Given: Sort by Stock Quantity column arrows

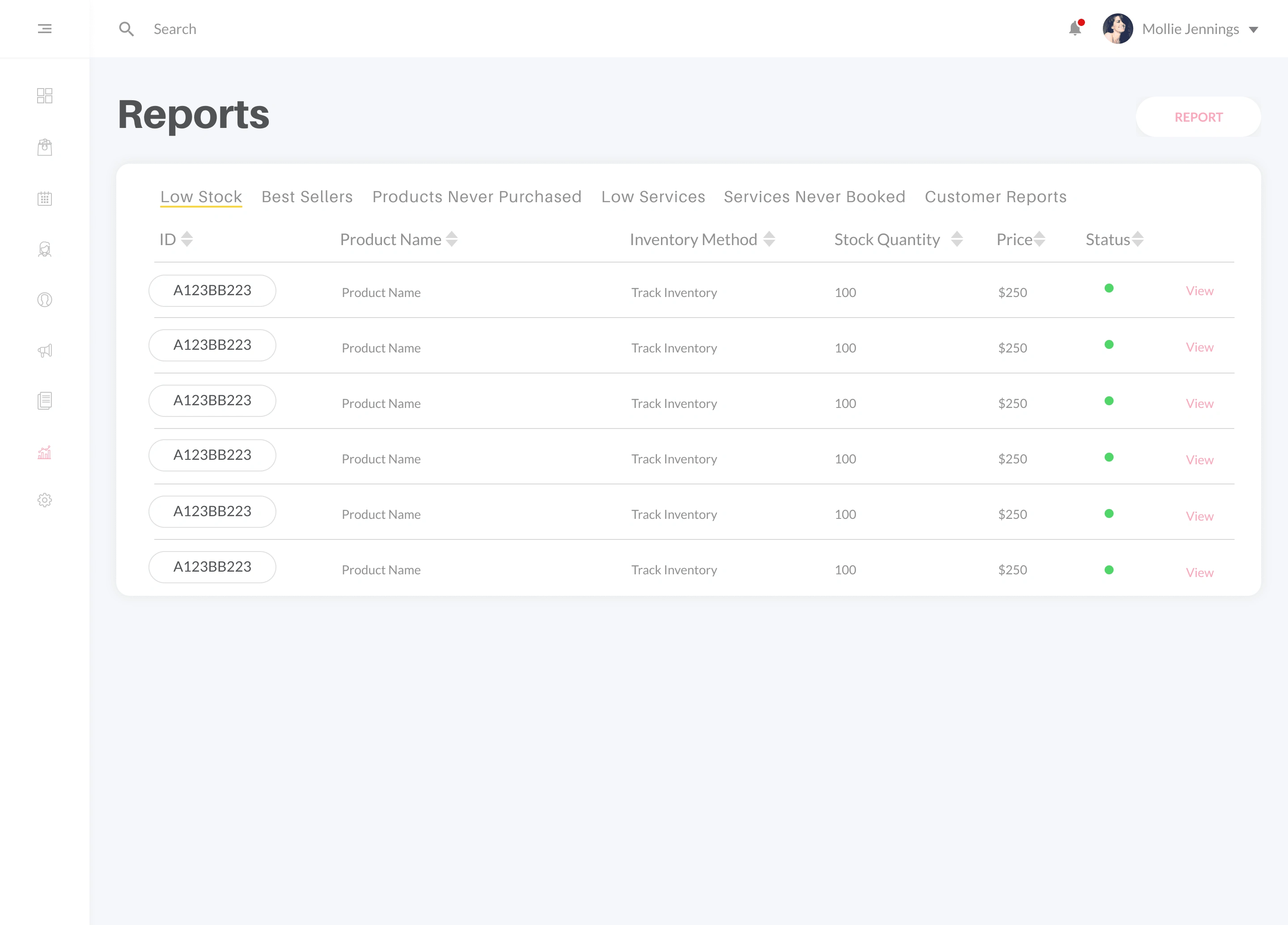Looking at the screenshot, I should tap(957, 239).
